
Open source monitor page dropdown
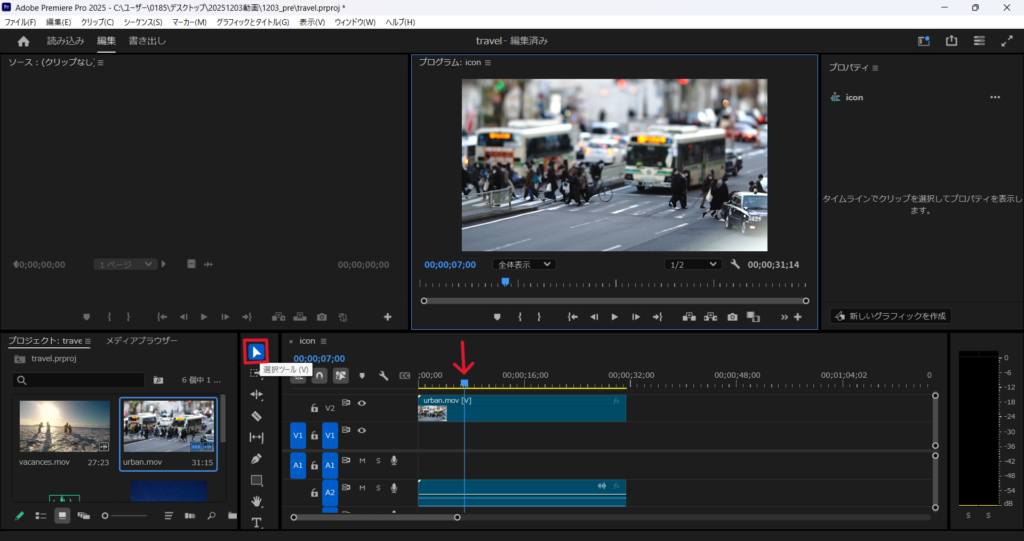pyautogui.click(x=125, y=264)
